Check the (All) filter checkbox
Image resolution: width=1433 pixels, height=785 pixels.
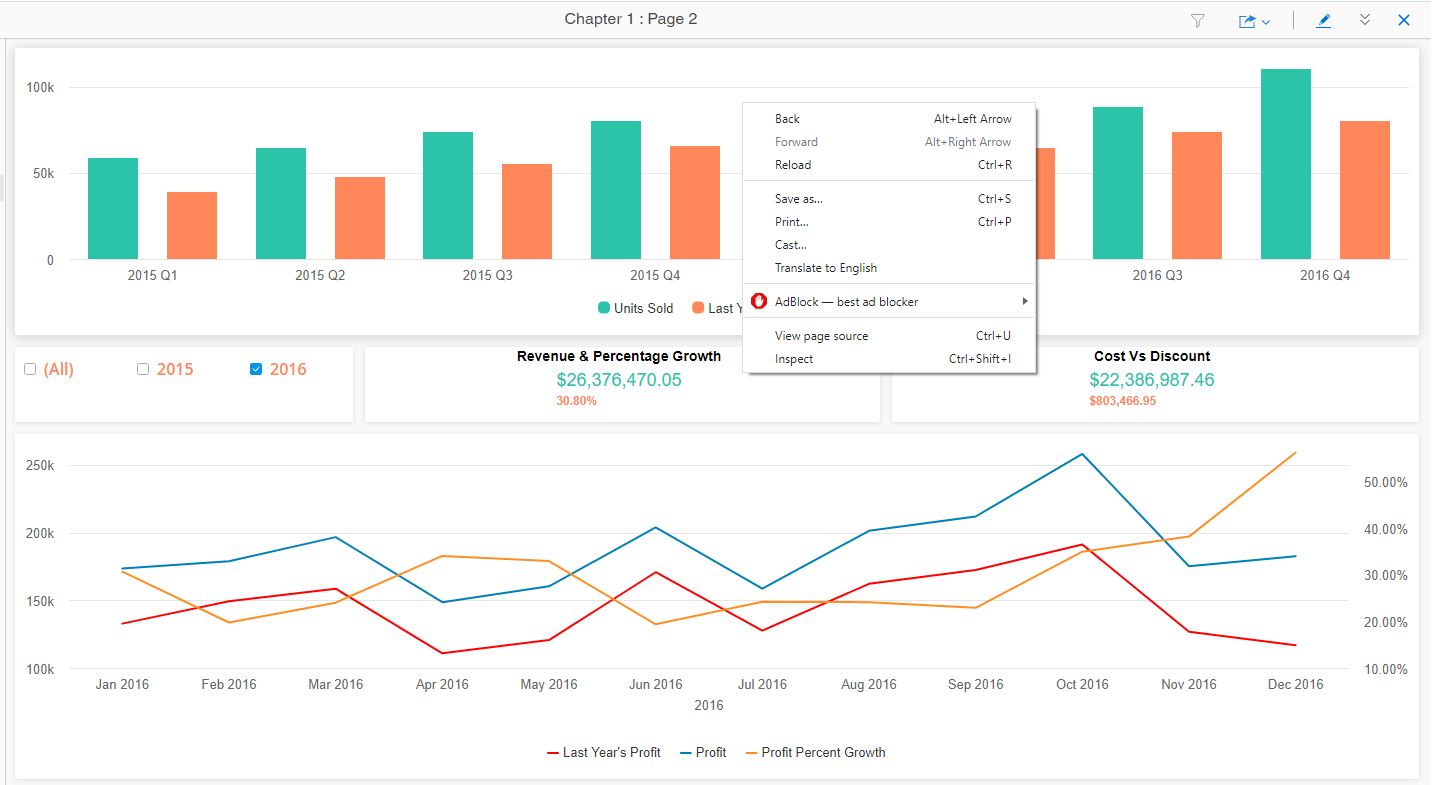click(30, 369)
